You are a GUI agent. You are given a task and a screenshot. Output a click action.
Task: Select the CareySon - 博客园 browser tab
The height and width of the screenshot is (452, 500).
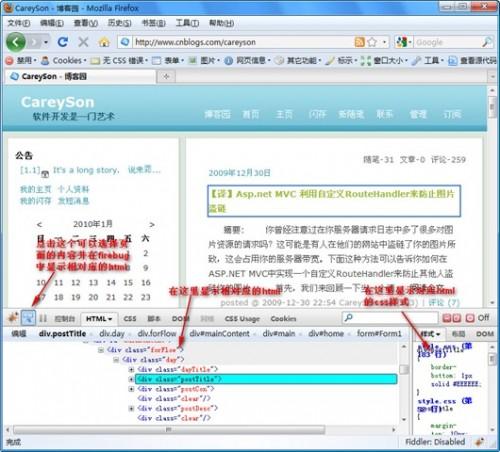80,77
